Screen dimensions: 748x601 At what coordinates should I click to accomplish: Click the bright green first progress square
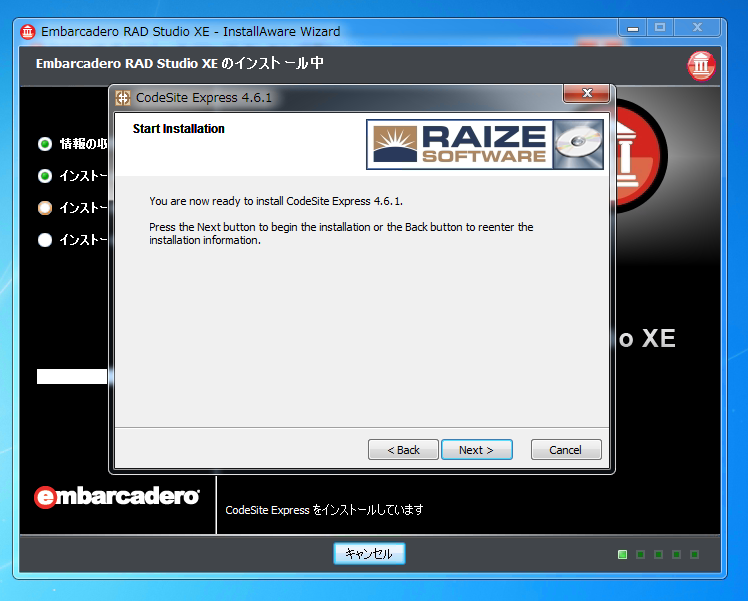(623, 554)
